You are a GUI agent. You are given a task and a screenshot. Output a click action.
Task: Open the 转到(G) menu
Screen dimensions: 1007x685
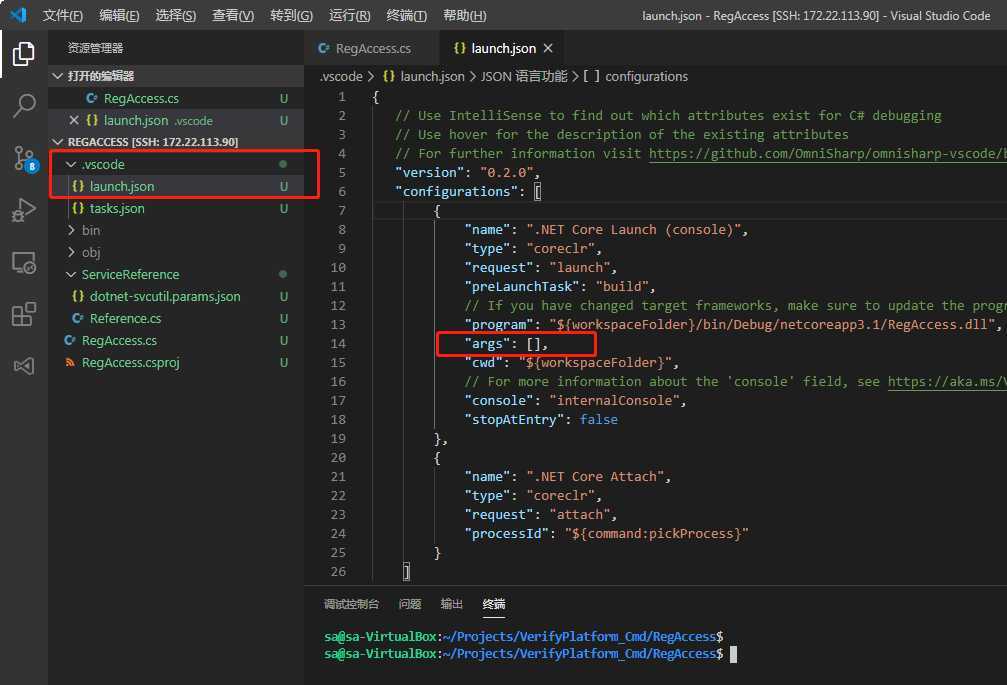point(291,15)
